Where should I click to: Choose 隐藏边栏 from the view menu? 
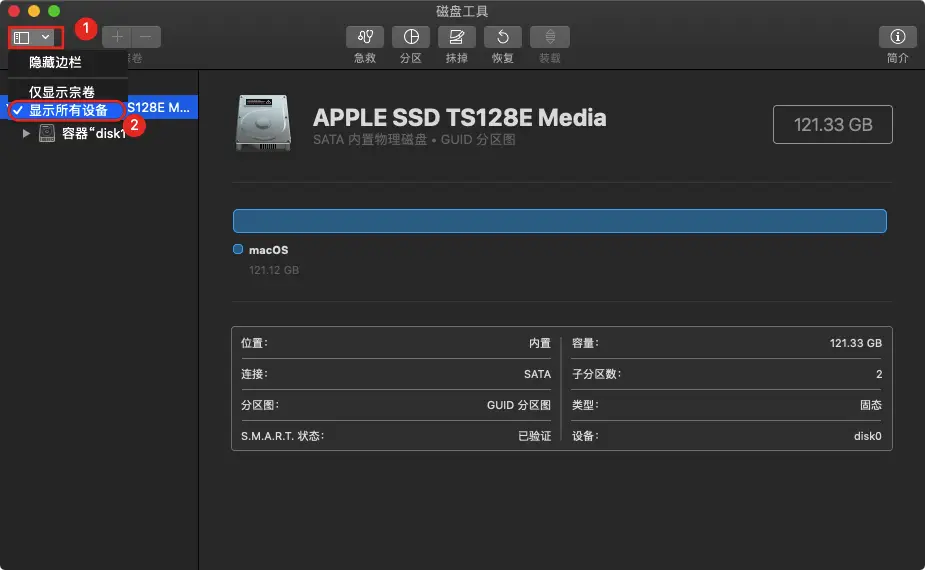pyautogui.click(x=55, y=62)
